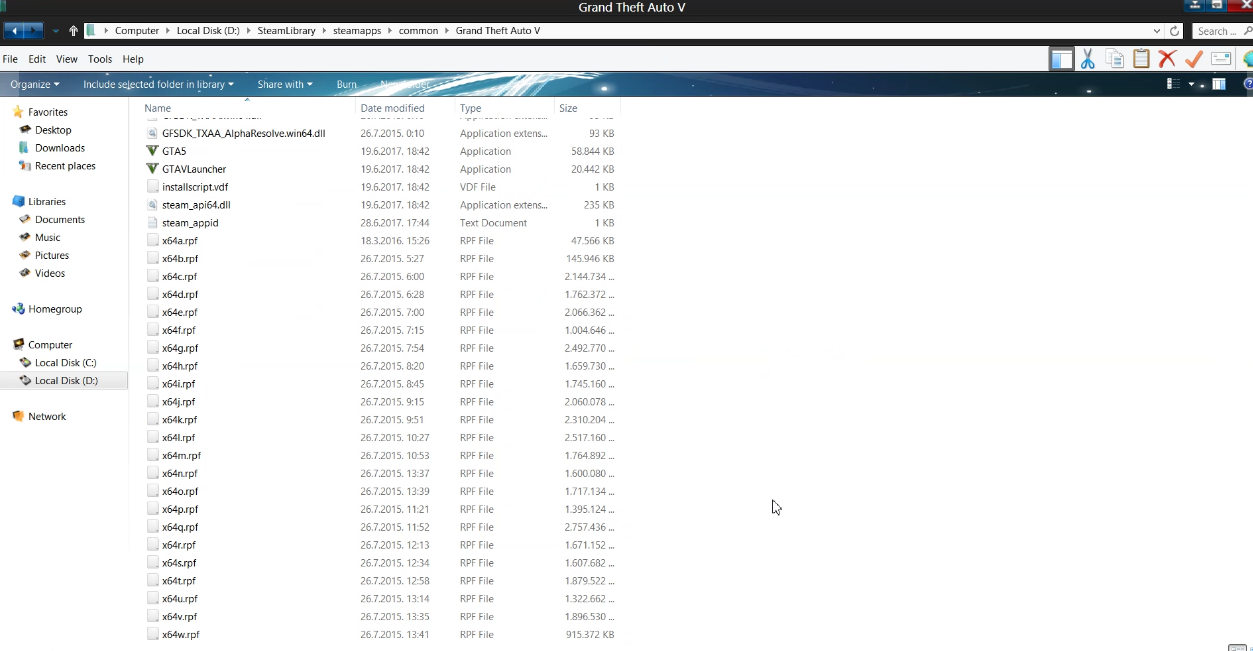The height and width of the screenshot is (651, 1253).
Task: Open the Tools menu
Action: point(100,59)
